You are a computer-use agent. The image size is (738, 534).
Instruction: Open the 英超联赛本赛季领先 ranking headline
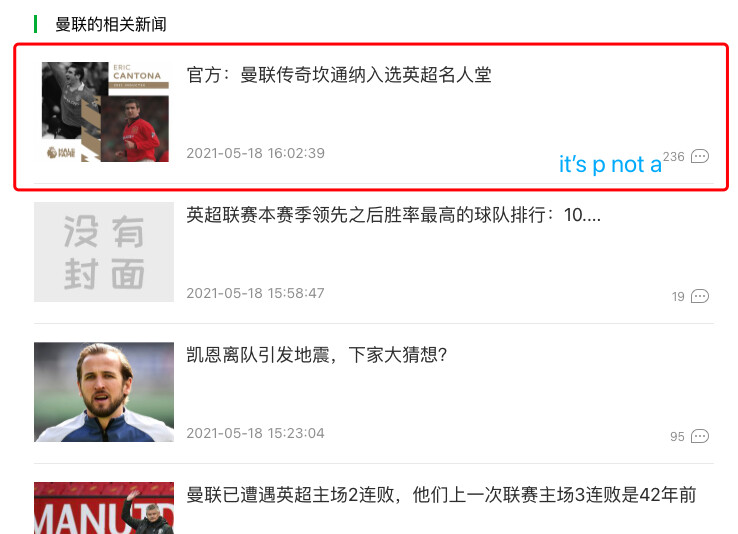[x=393, y=215]
